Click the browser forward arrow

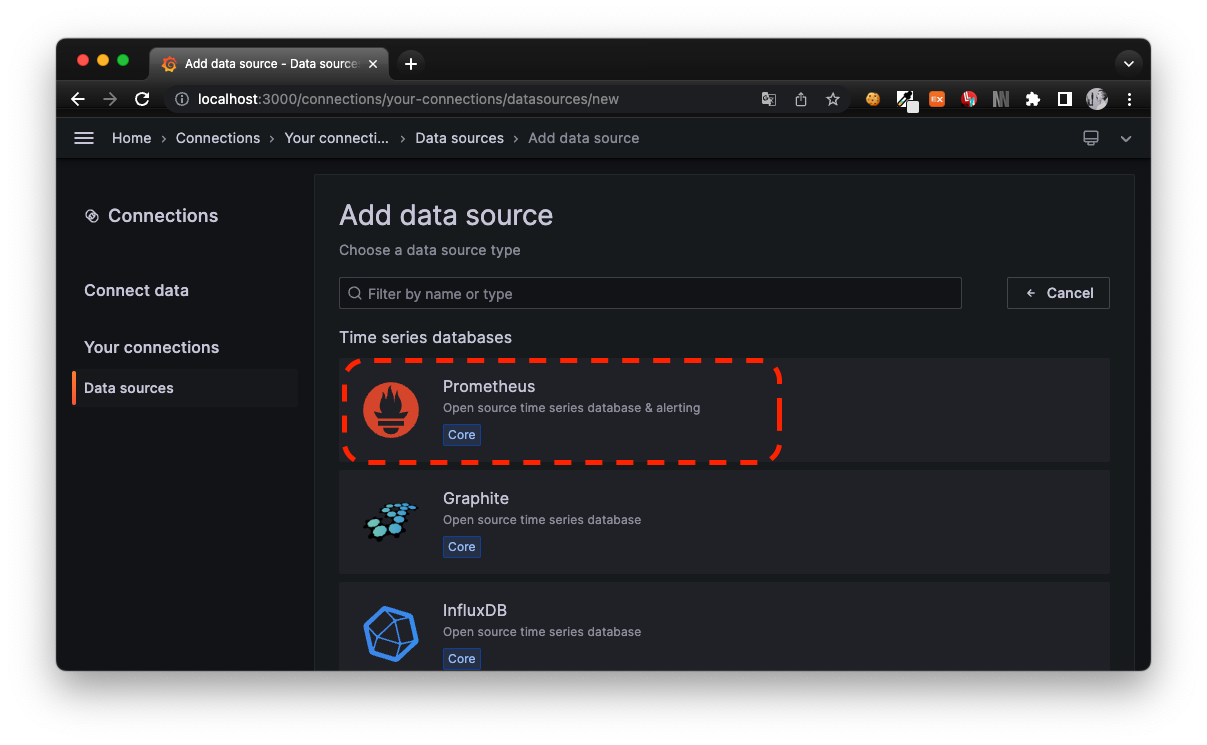pos(110,99)
